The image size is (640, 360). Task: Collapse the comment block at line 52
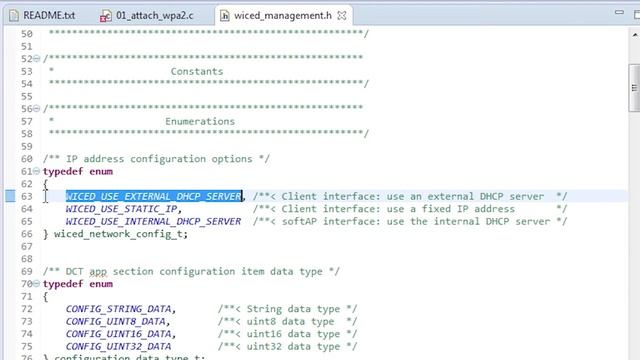pyautogui.click(x=37, y=59)
